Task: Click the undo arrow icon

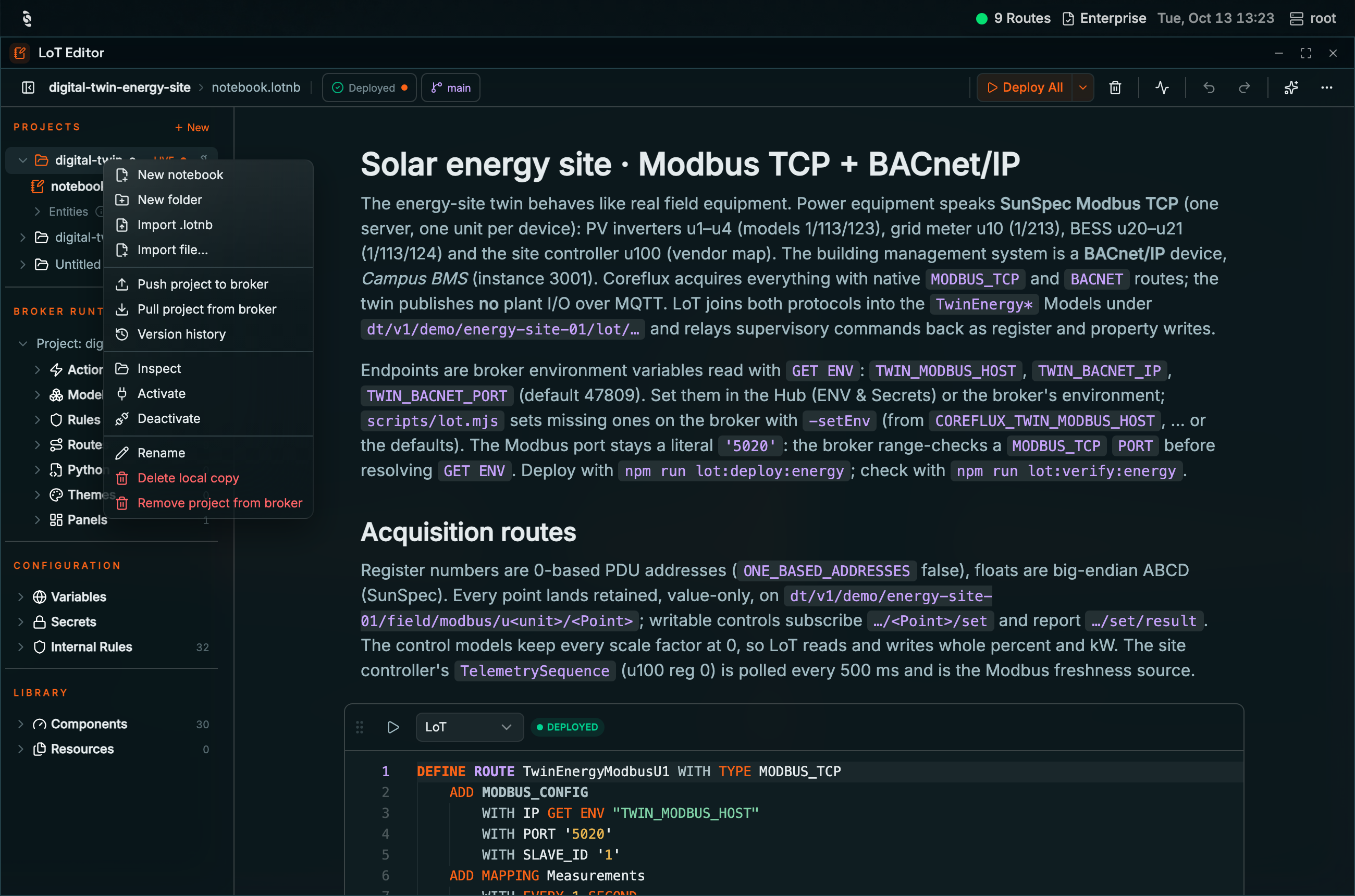Action: 1209,88
